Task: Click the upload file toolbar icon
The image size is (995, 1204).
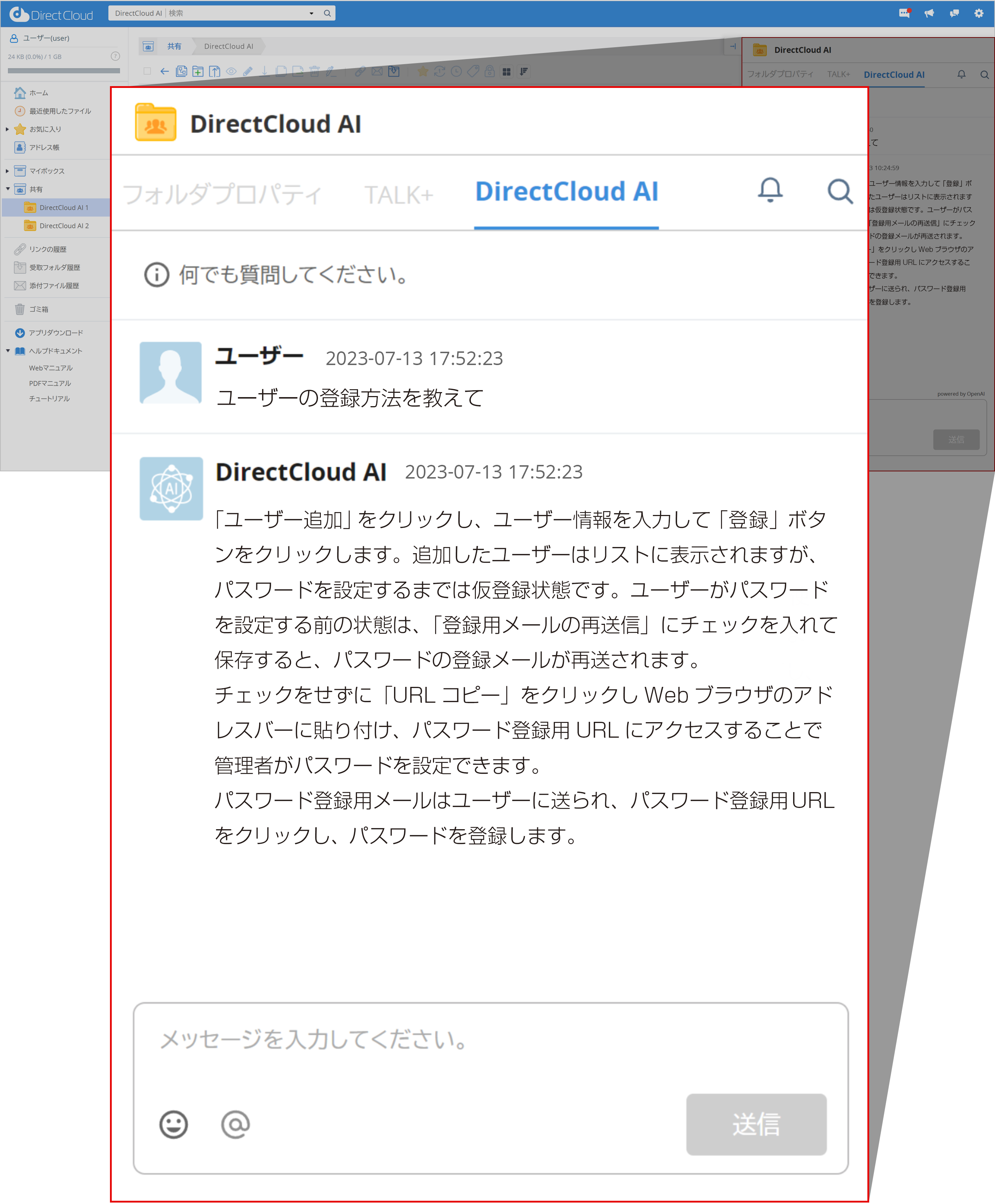Action: [215, 72]
